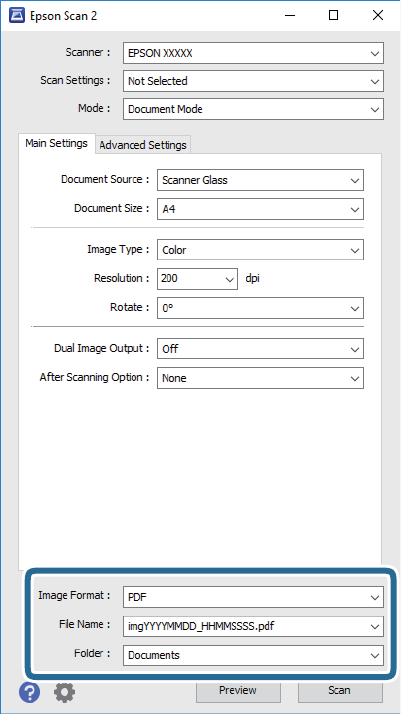Open the Scanner dropdown showing EPSON XXXXX

(x=254, y=53)
